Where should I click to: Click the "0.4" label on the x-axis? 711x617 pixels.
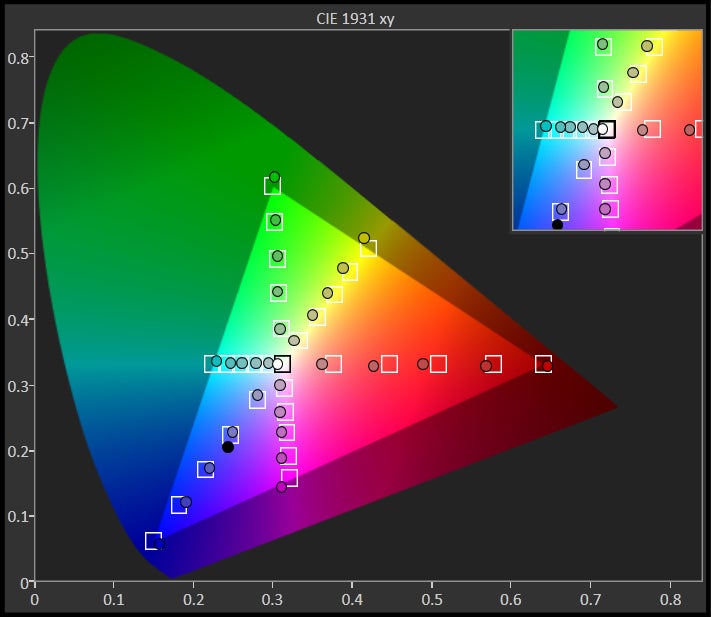[x=352, y=600]
